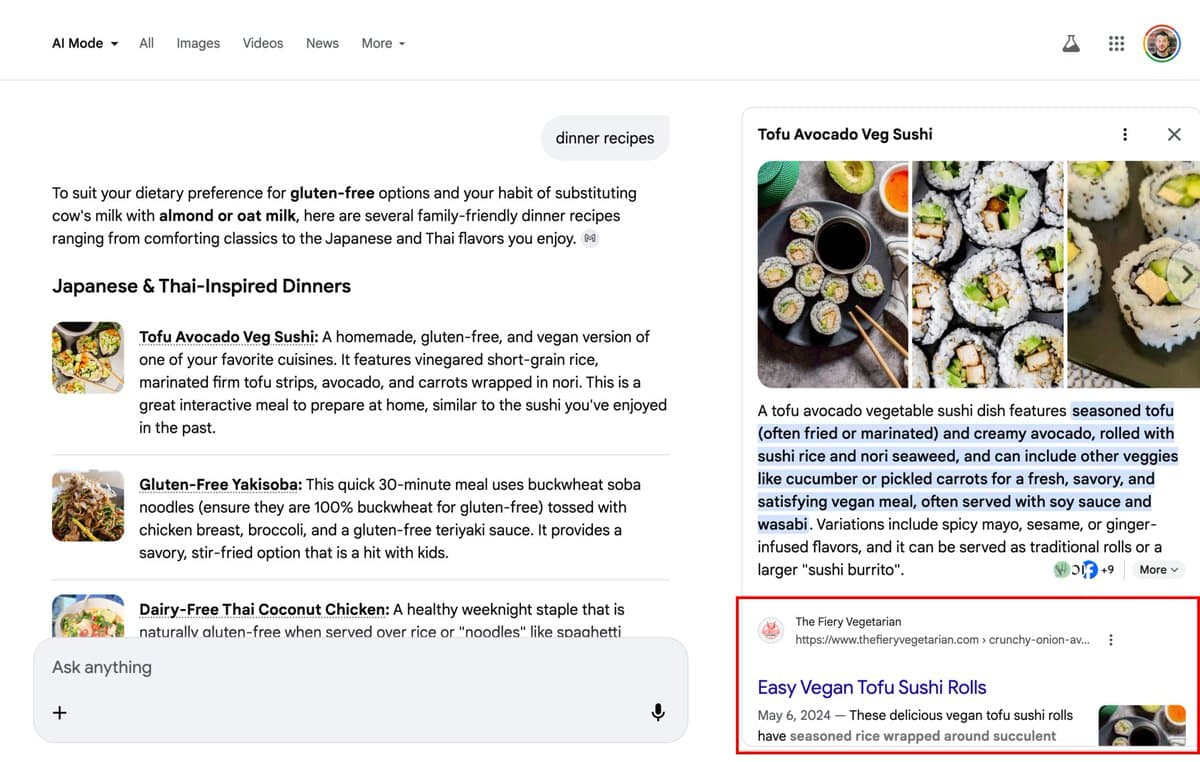Switch to the Images tab

(x=198, y=43)
